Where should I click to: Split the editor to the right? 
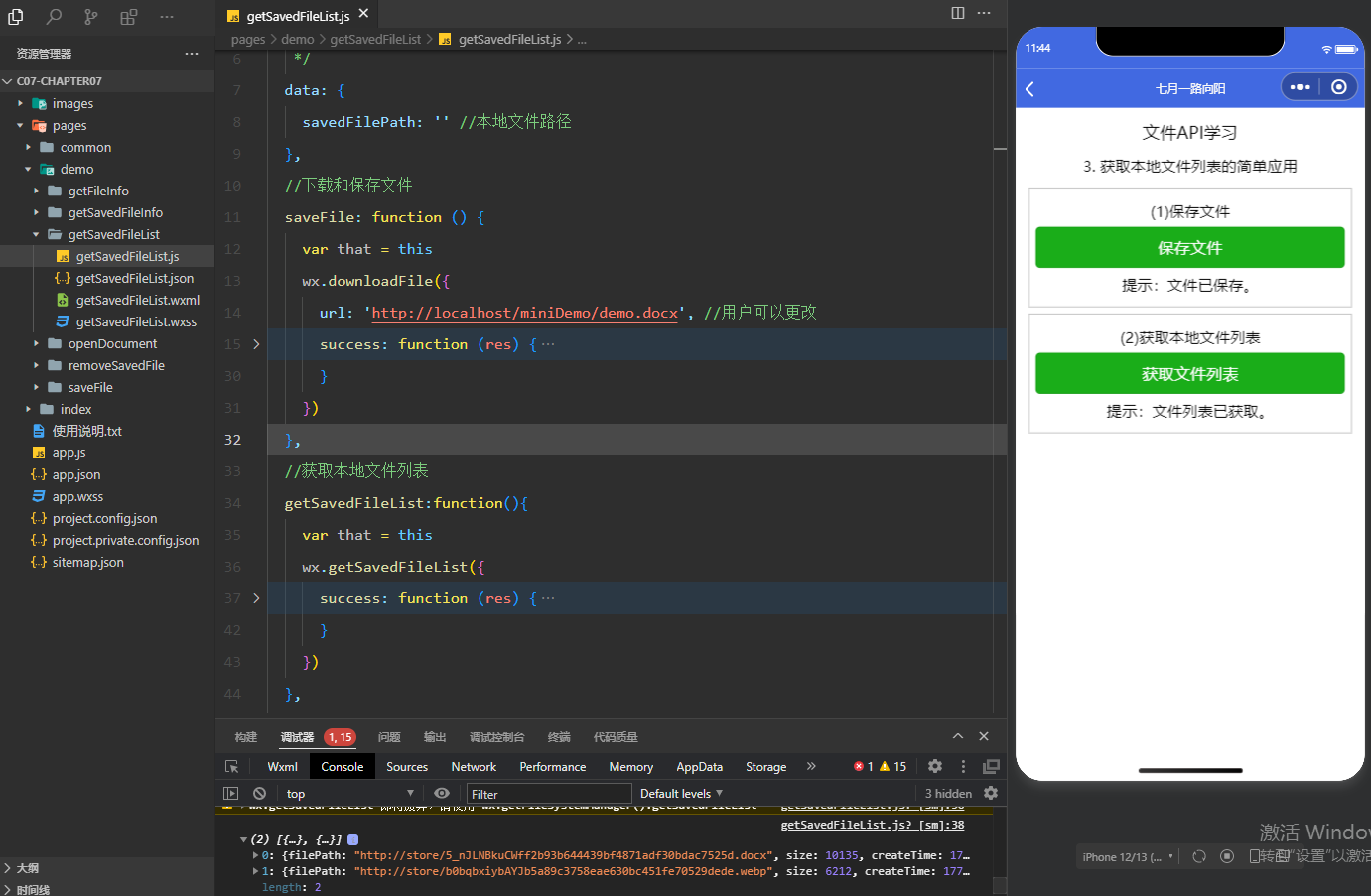[x=958, y=13]
